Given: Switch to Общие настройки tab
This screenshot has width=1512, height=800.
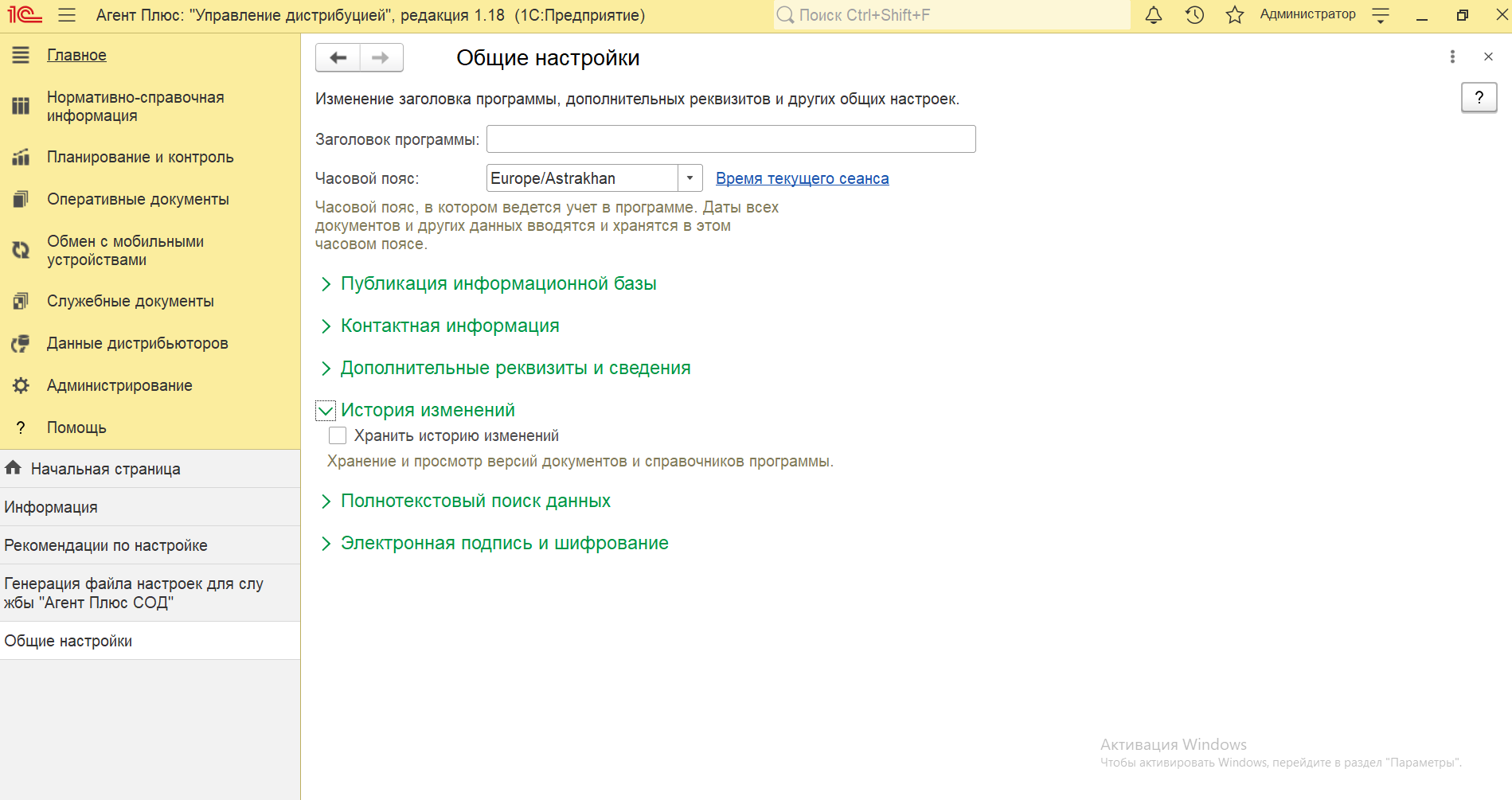Looking at the screenshot, I should point(150,641).
